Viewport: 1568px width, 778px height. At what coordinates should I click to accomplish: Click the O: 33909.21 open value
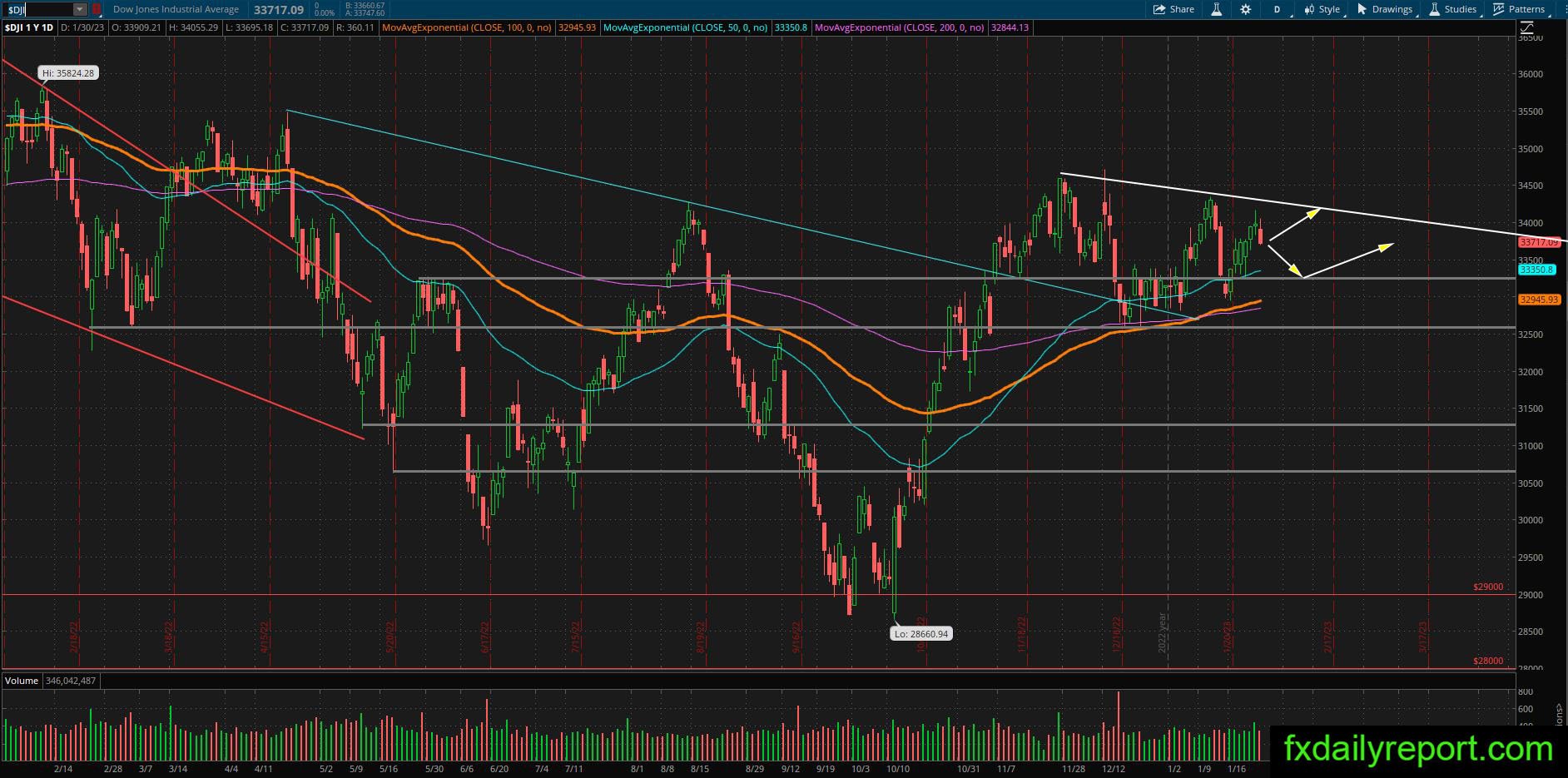[x=136, y=27]
